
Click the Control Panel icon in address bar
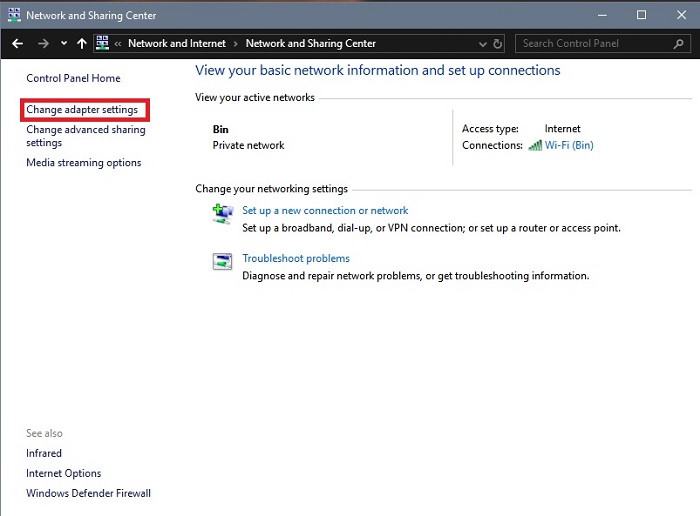pyautogui.click(x=103, y=44)
